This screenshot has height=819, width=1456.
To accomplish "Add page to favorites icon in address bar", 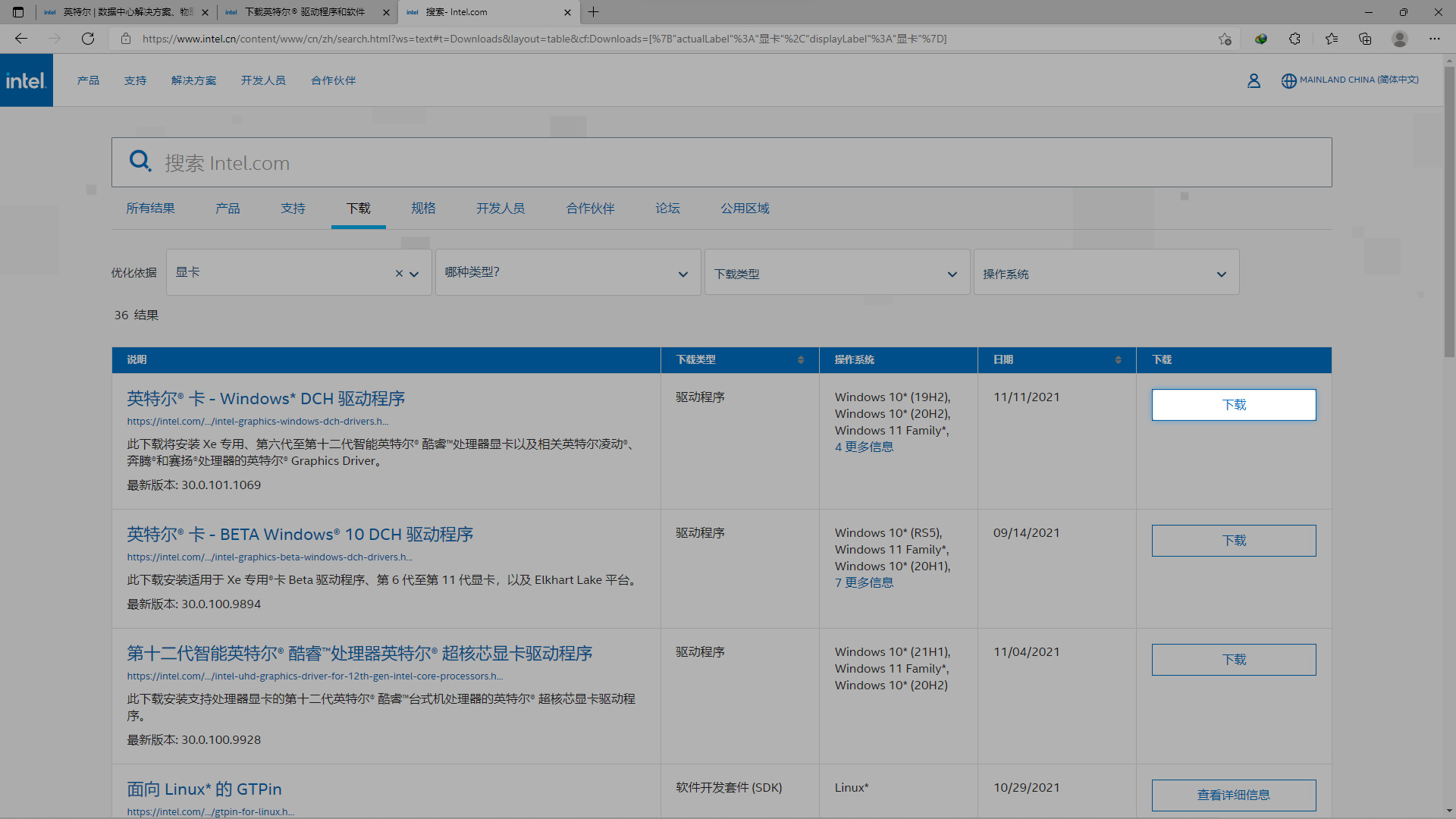I will (x=1225, y=39).
